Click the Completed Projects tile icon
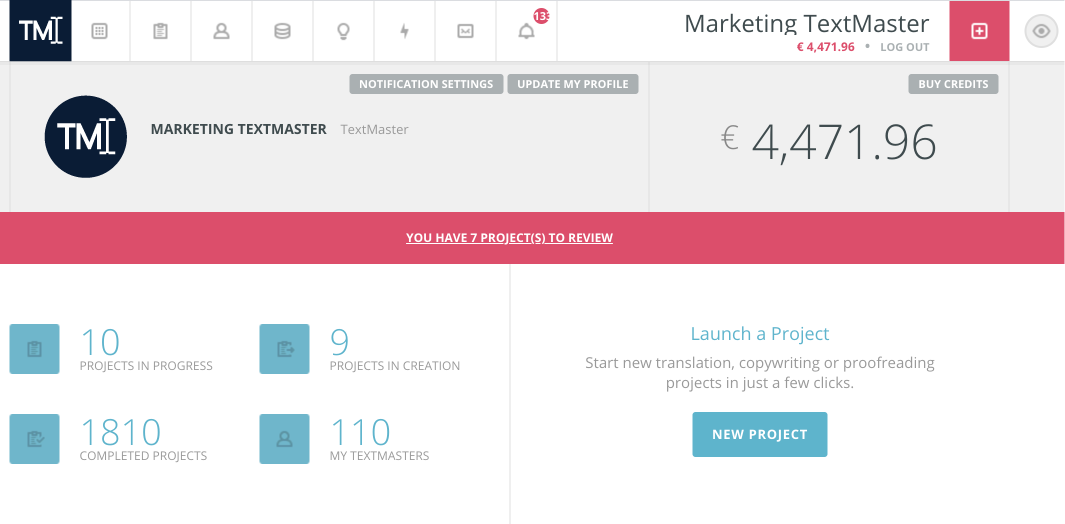This screenshot has width=1065, height=524. point(35,439)
